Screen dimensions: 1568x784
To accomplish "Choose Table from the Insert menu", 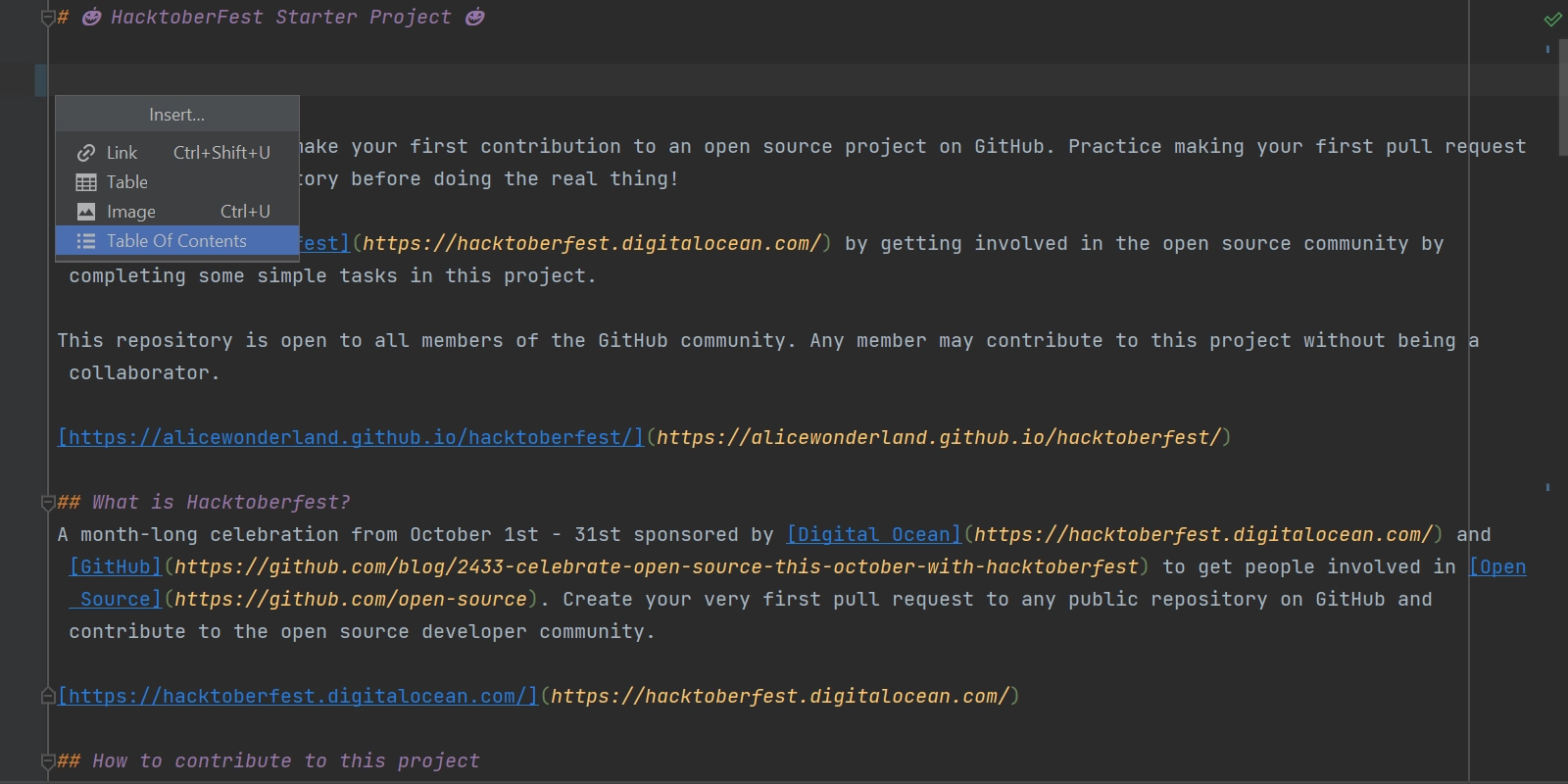I will tap(177, 182).
